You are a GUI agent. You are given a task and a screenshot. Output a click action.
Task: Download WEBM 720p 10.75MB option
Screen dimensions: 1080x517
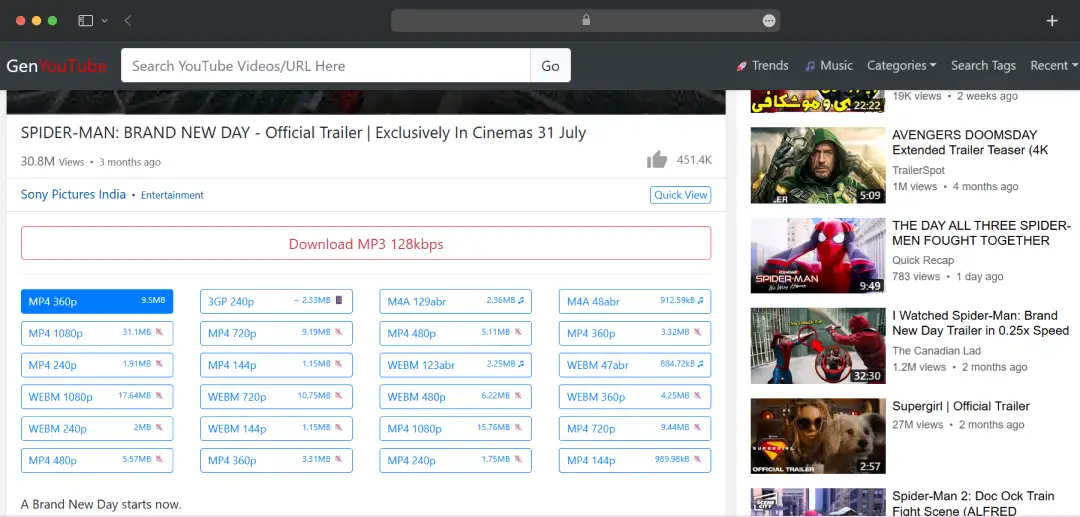coord(276,397)
